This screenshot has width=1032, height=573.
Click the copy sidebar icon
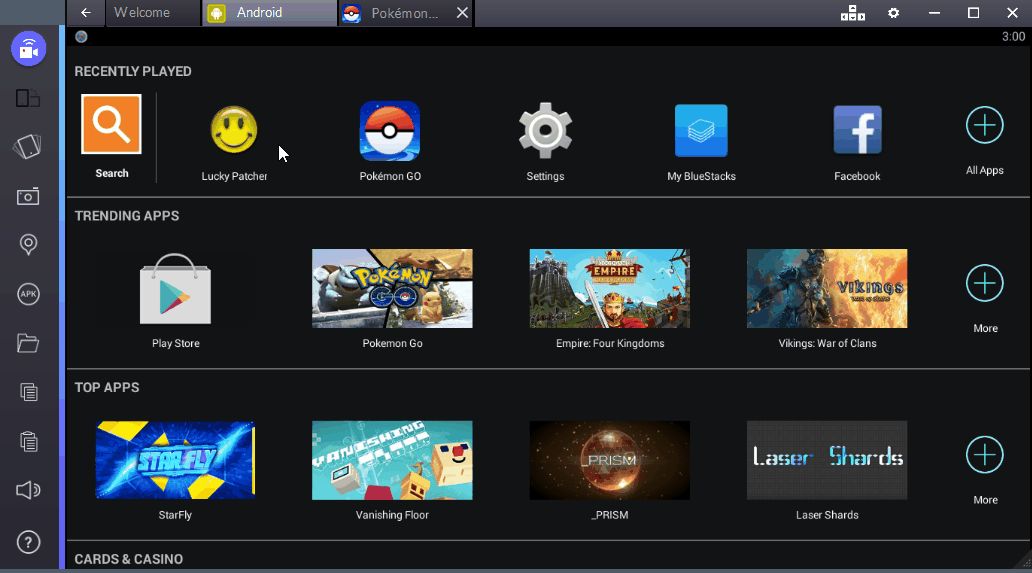coord(28,392)
